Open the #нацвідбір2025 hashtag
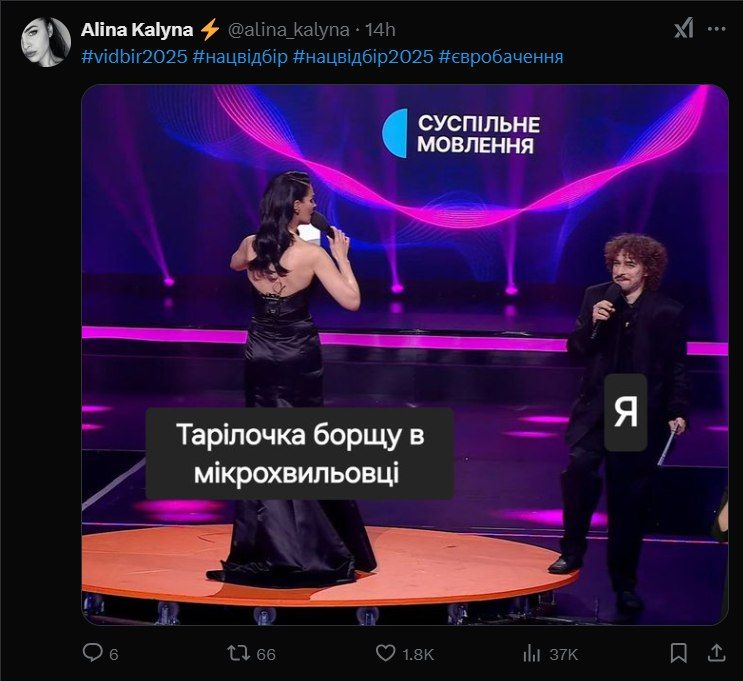 click(363, 57)
